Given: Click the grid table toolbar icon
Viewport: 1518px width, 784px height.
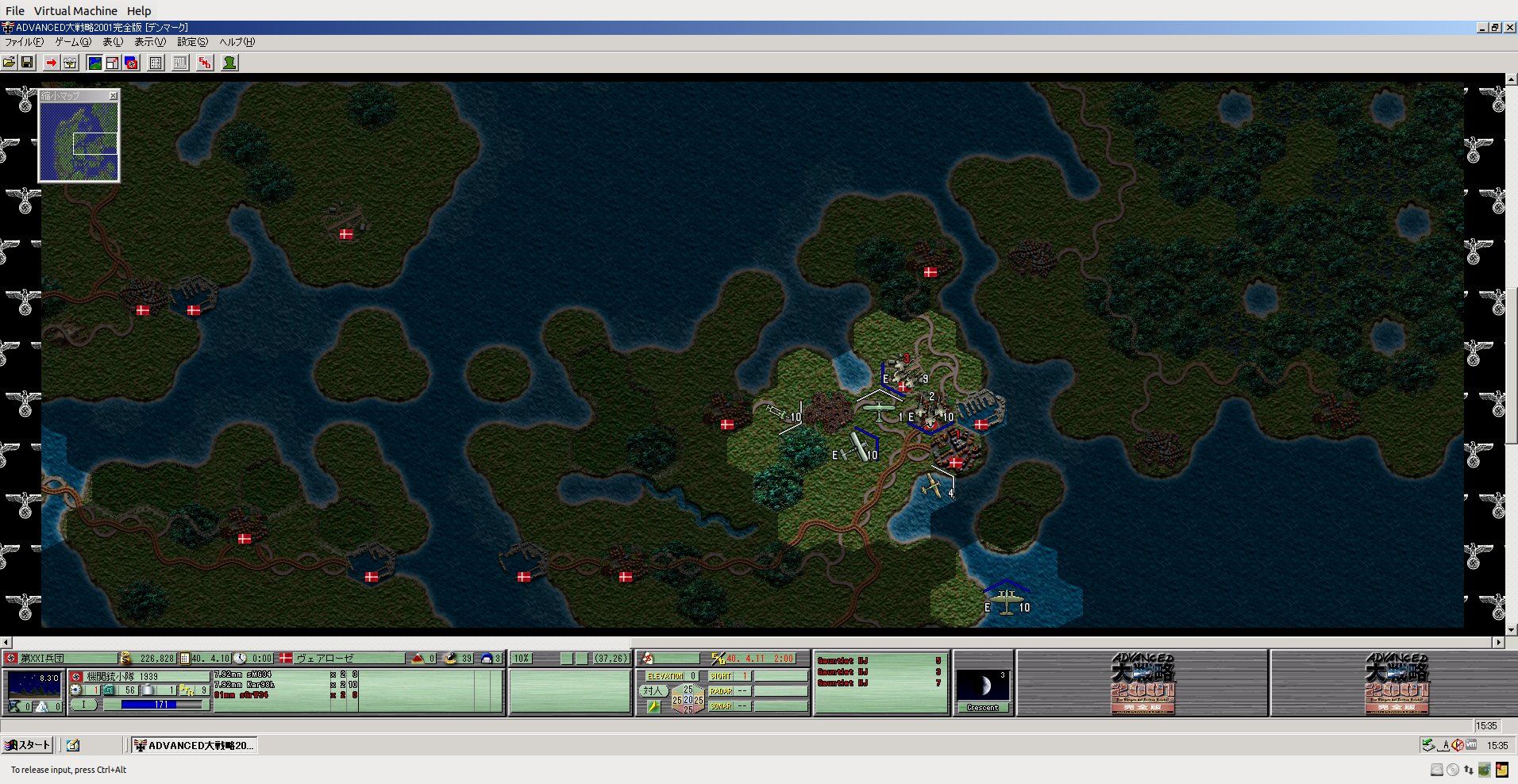Looking at the screenshot, I should point(156,63).
